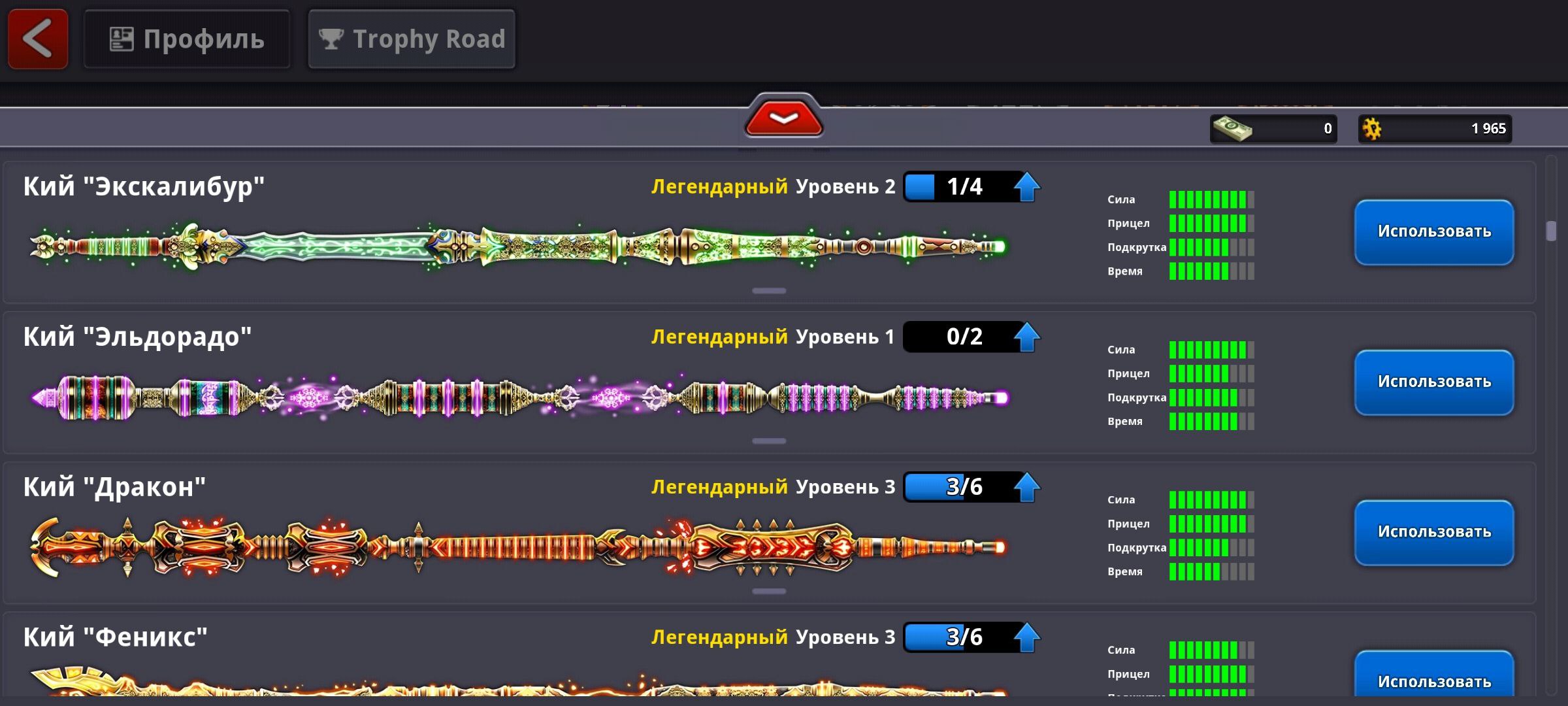The width and height of the screenshot is (1568, 706).
Task: Click the Сила stat bar for Экскалибур
Action: [x=1211, y=199]
